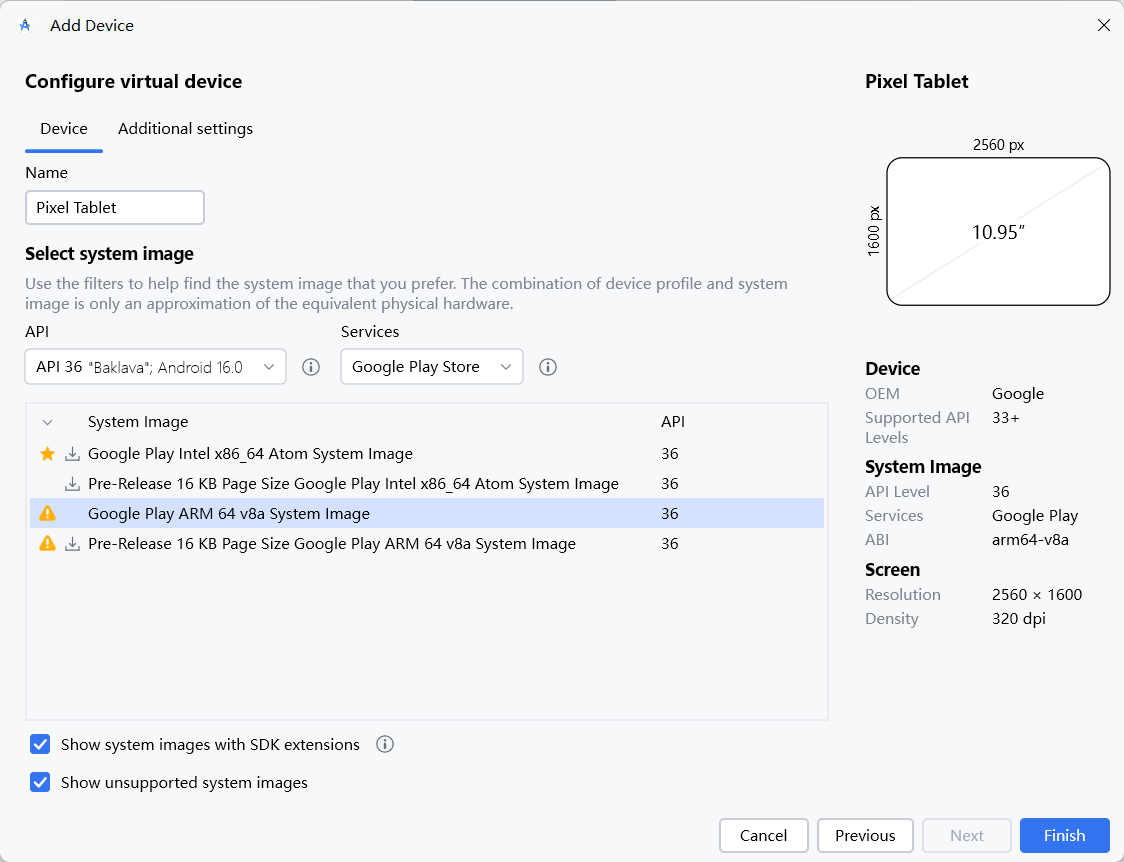Click the warning icon on selected ARM 64 v8a row
Image resolution: width=1124 pixels, height=862 pixels.
[x=47, y=514]
